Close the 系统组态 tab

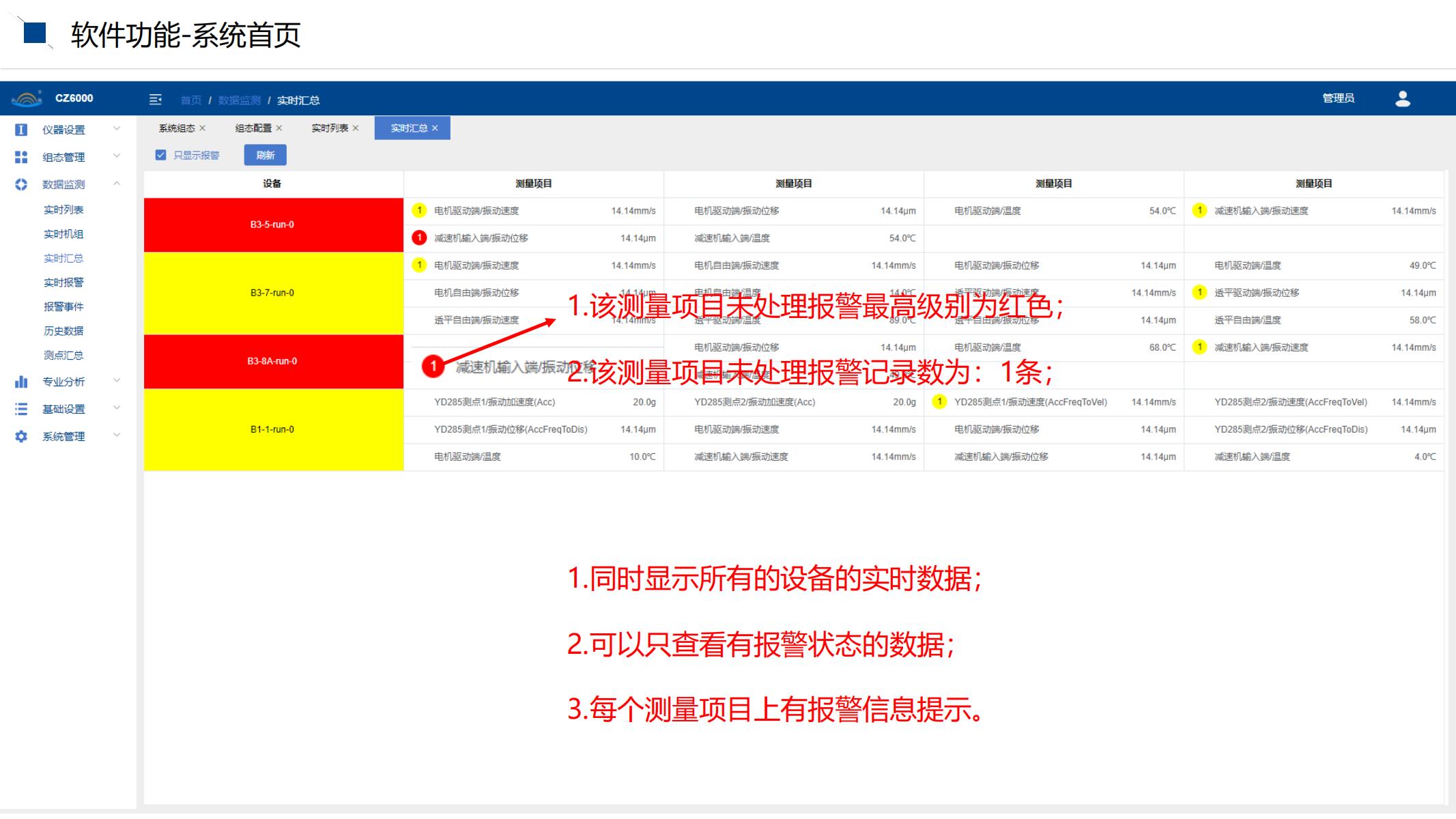(x=202, y=128)
